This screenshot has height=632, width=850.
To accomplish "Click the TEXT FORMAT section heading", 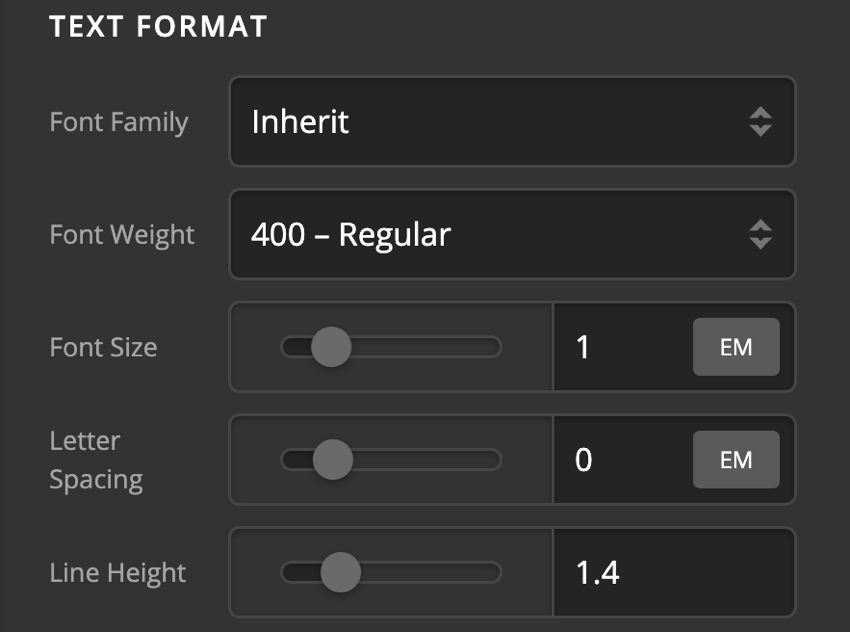I will [160, 28].
